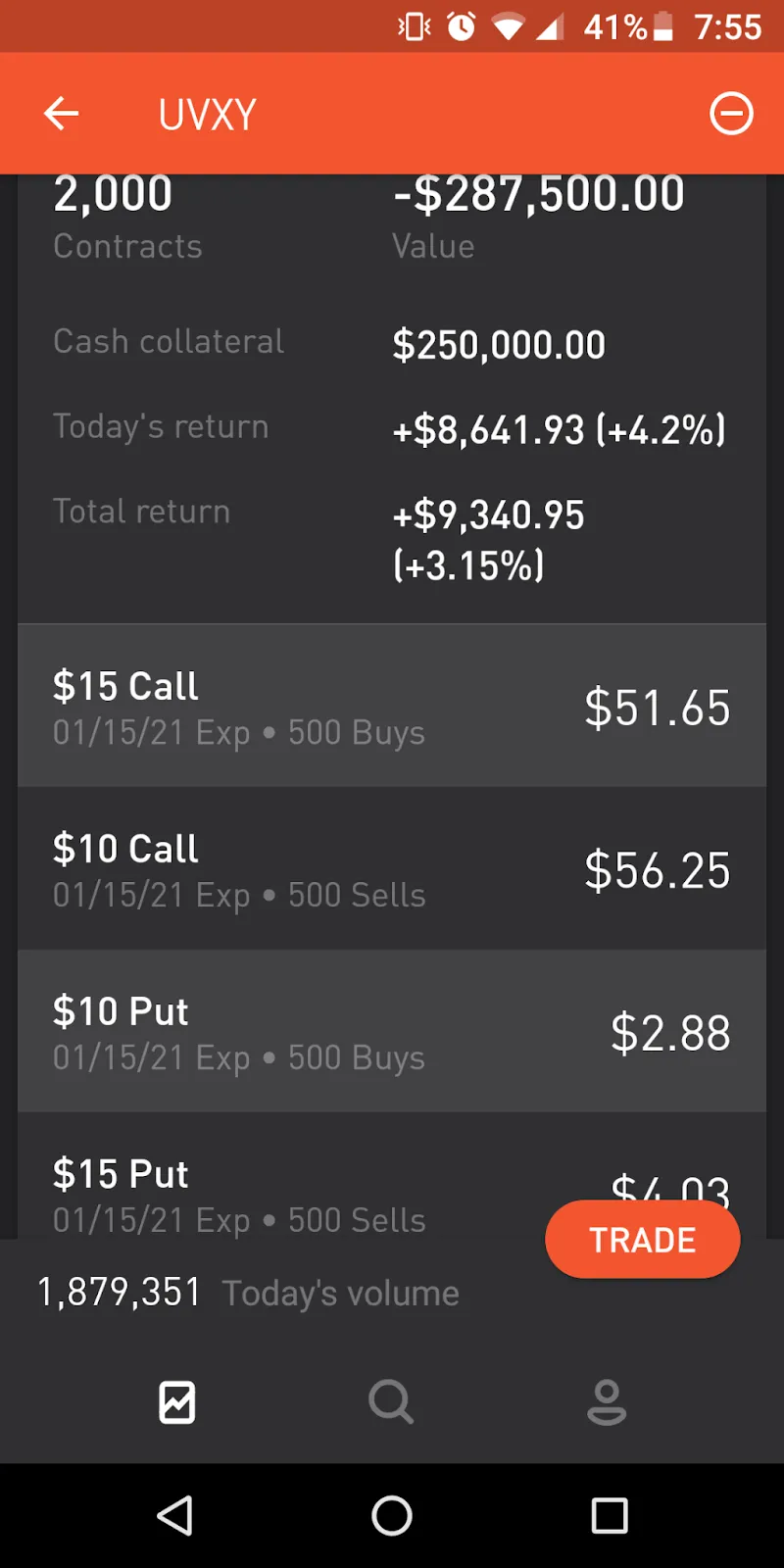
Task: Tap the back arrow in header
Action: pyautogui.click(x=61, y=114)
